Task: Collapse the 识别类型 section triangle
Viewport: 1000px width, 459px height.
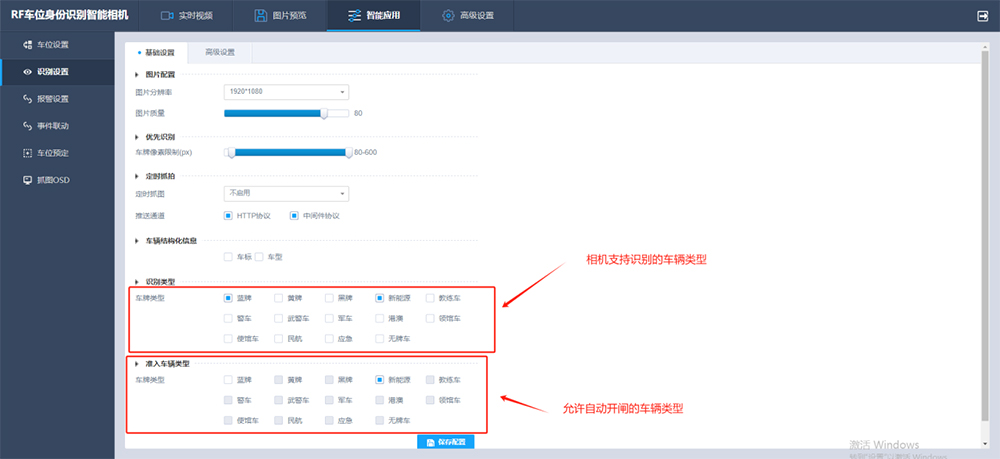Action: click(137, 281)
